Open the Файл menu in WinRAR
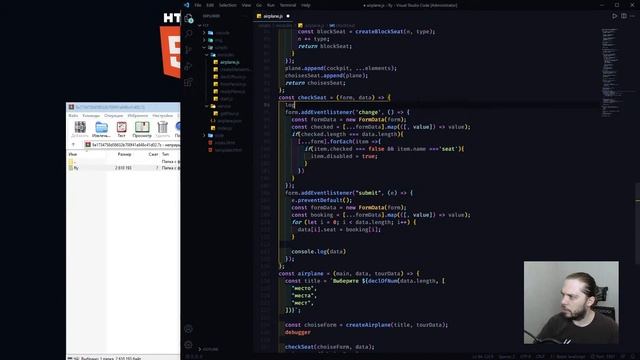The image size is (640, 360). coord(73,116)
